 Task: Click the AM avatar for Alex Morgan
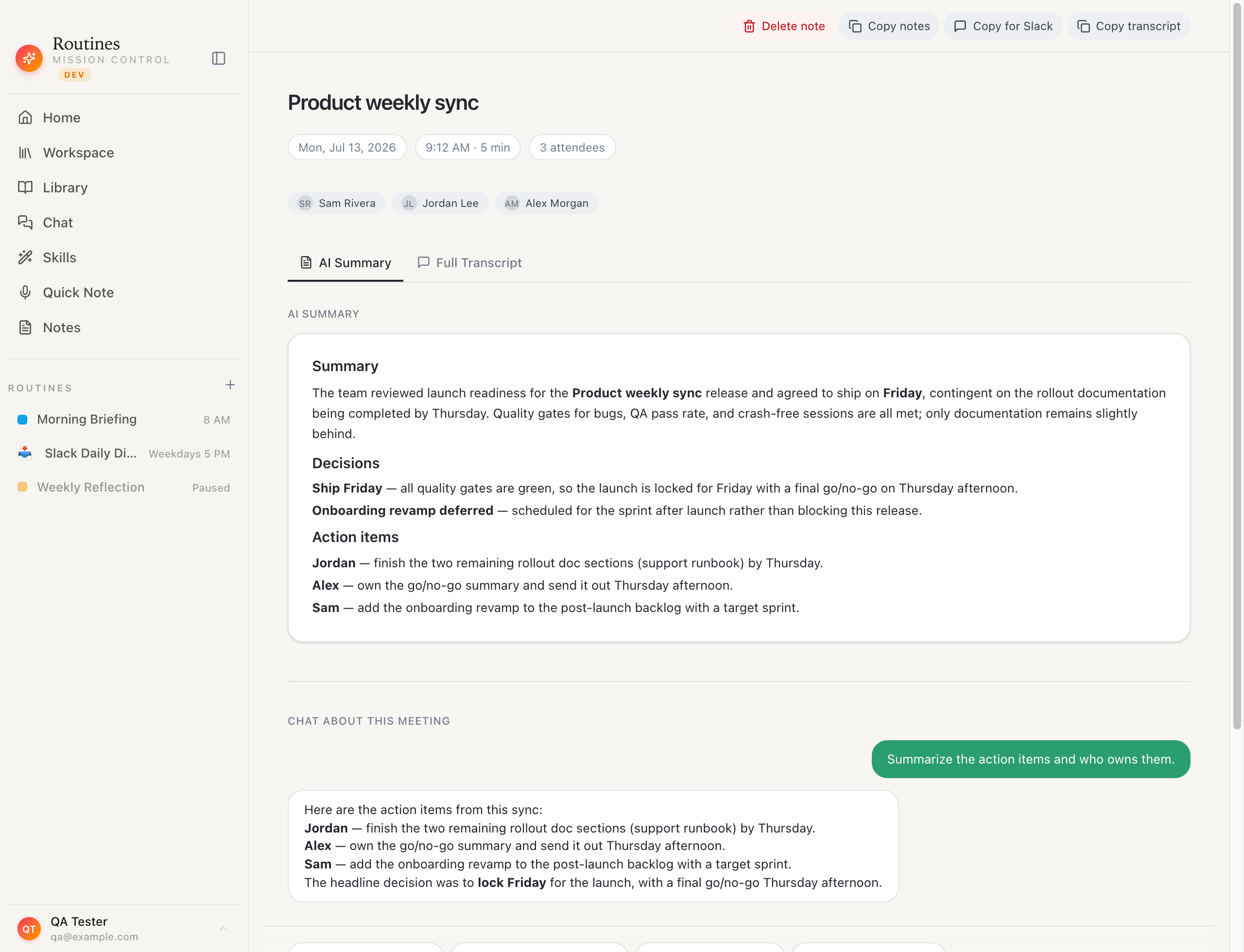tap(511, 204)
